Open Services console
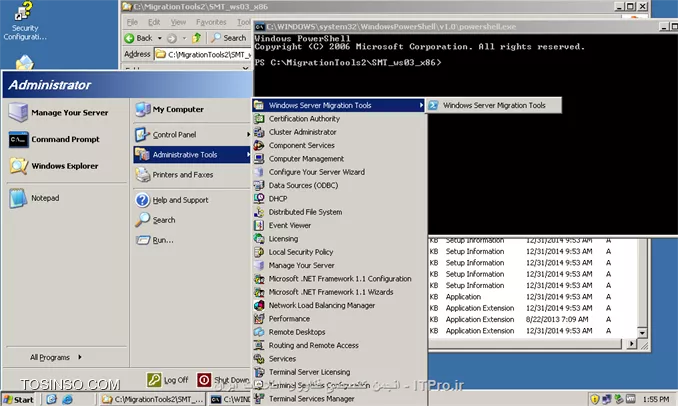 coord(282,359)
